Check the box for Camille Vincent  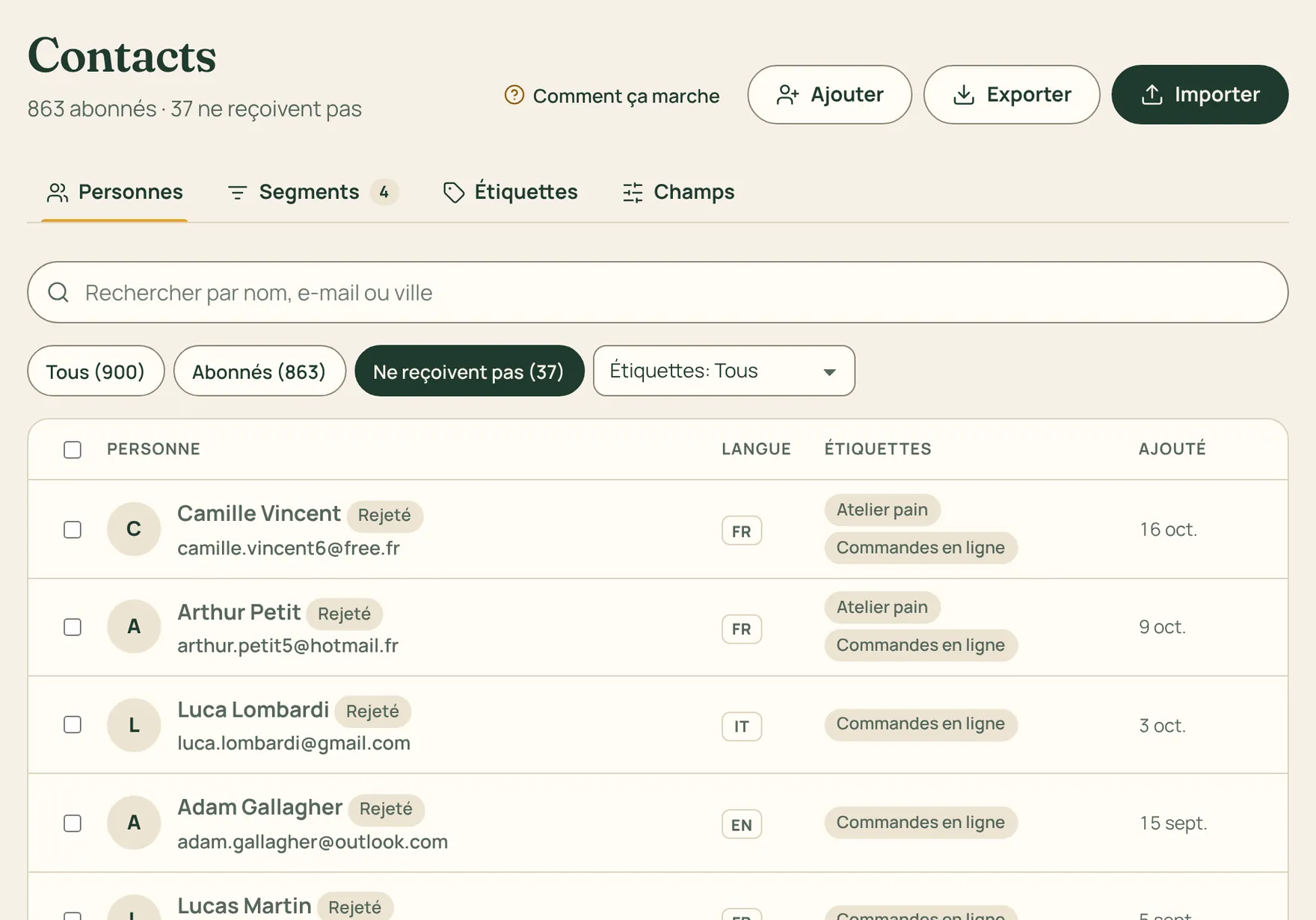pyautogui.click(x=73, y=530)
